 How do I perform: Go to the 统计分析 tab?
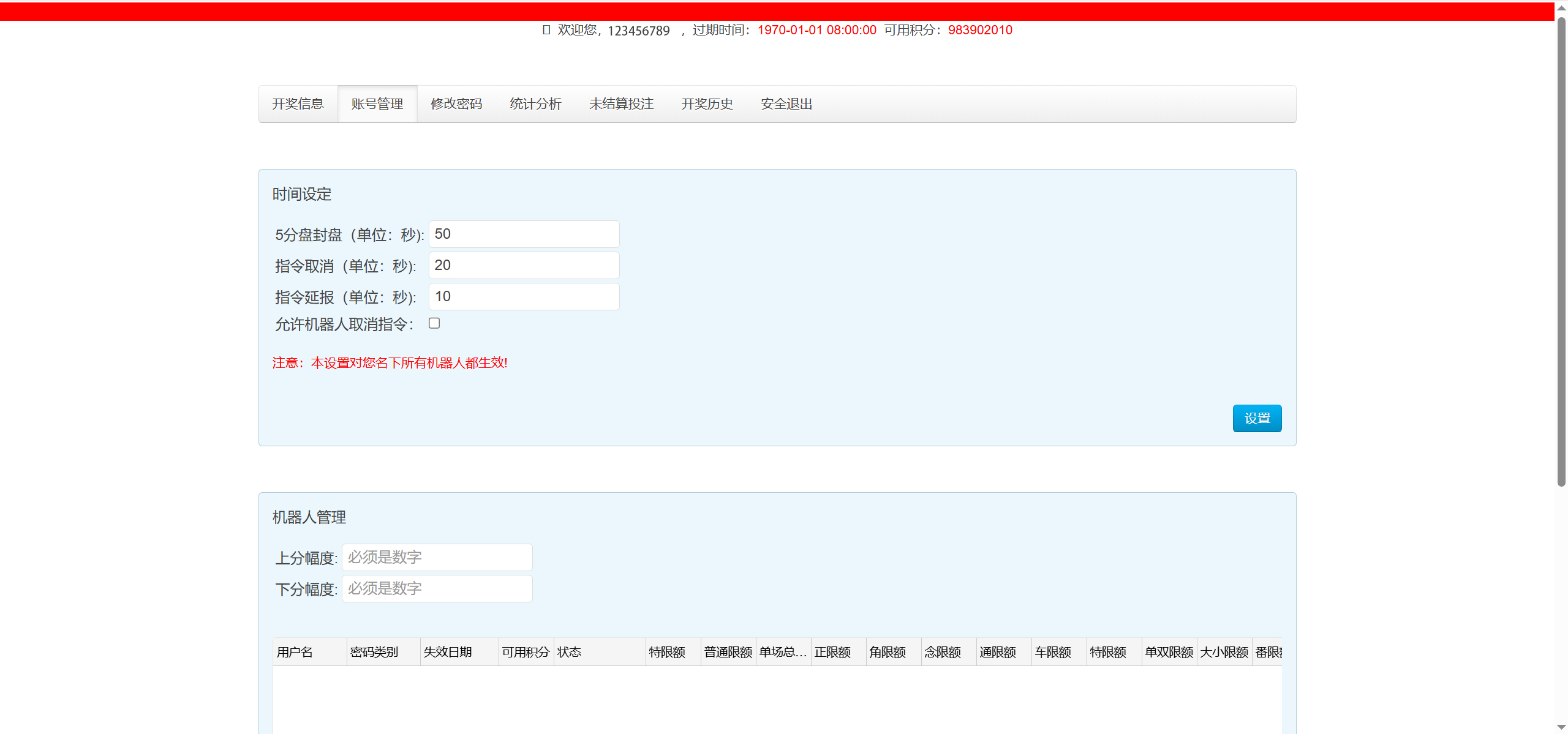pyautogui.click(x=535, y=104)
